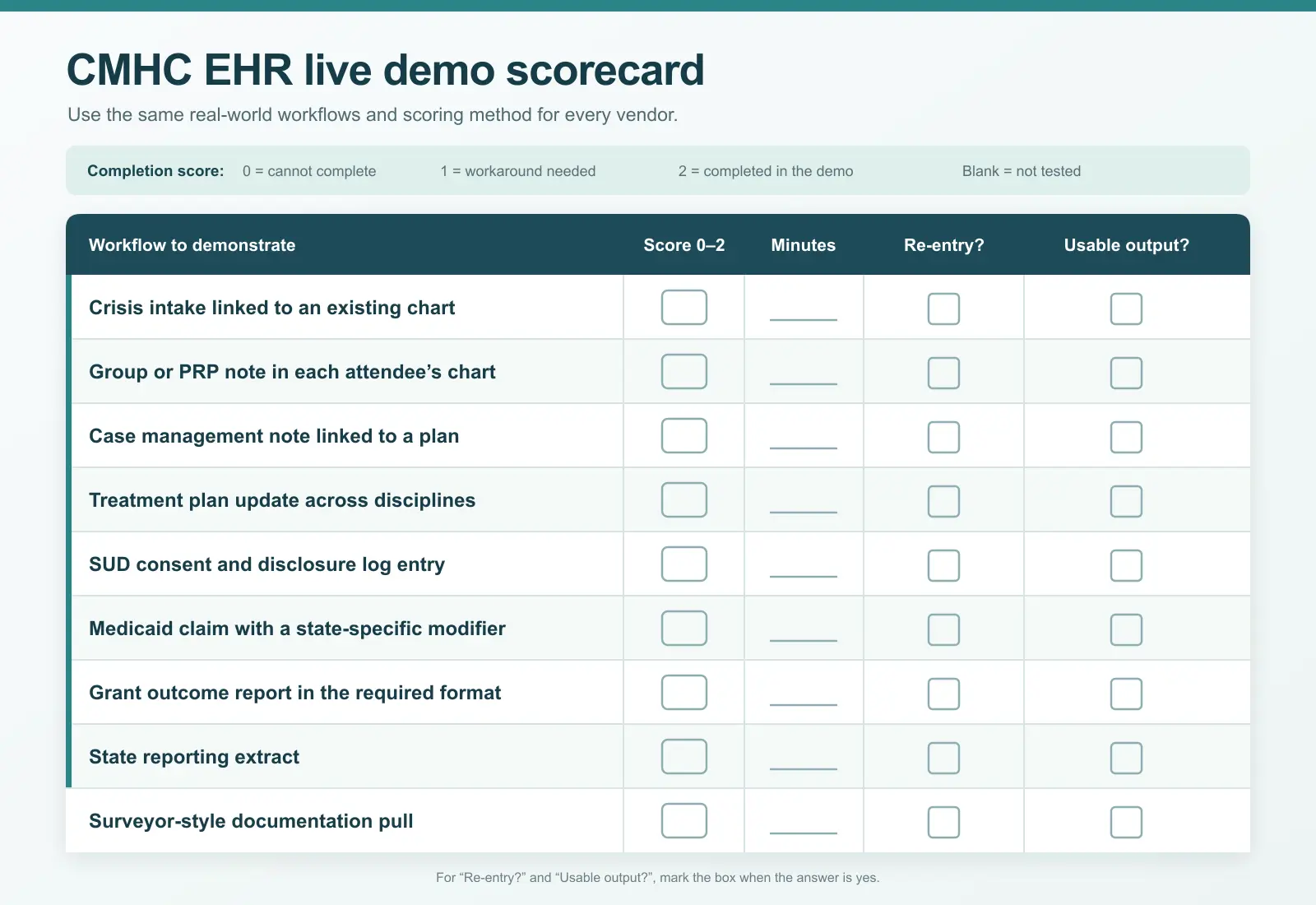
Task: Click '1 = workaround needed' legend text
Action: pyautogui.click(x=518, y=171)
